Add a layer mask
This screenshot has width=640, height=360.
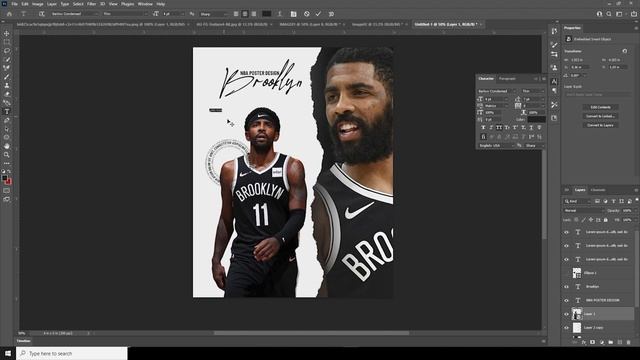pyautogui.click(x=593, y=342)
